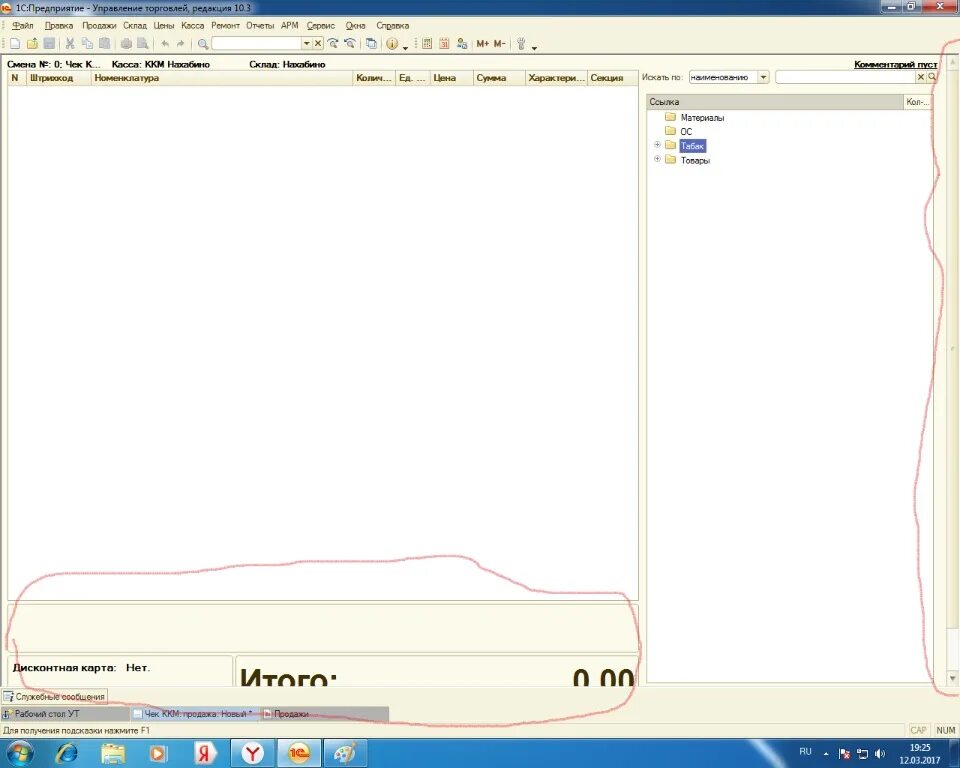Select the Материалы folder
This screenshot has width=960, height=768.
point(702,118)
